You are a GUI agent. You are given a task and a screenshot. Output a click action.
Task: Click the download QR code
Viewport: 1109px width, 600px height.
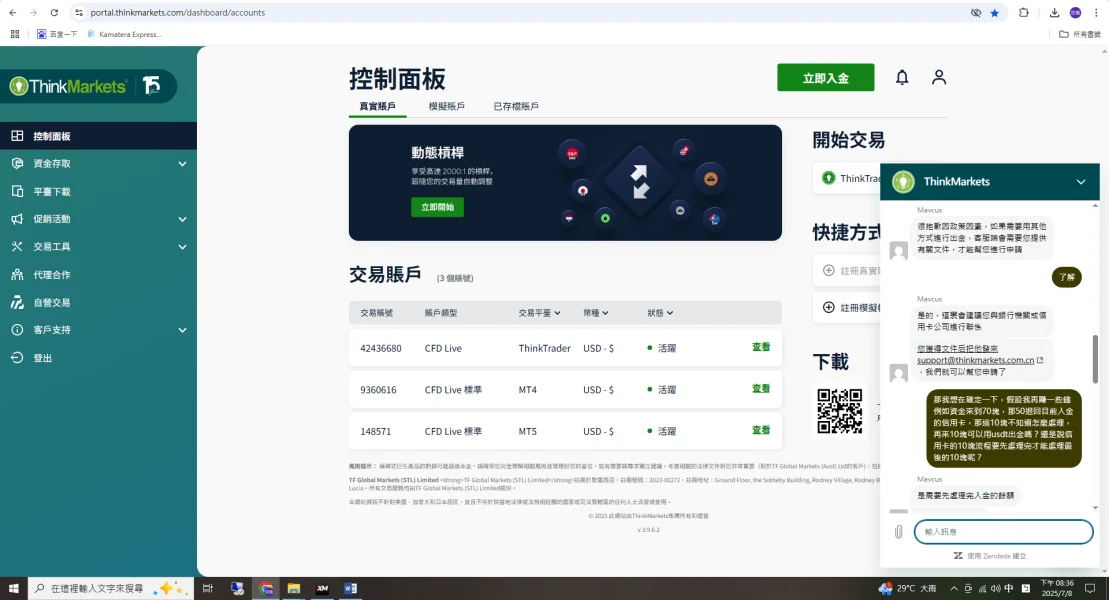(x=840, y=410)
